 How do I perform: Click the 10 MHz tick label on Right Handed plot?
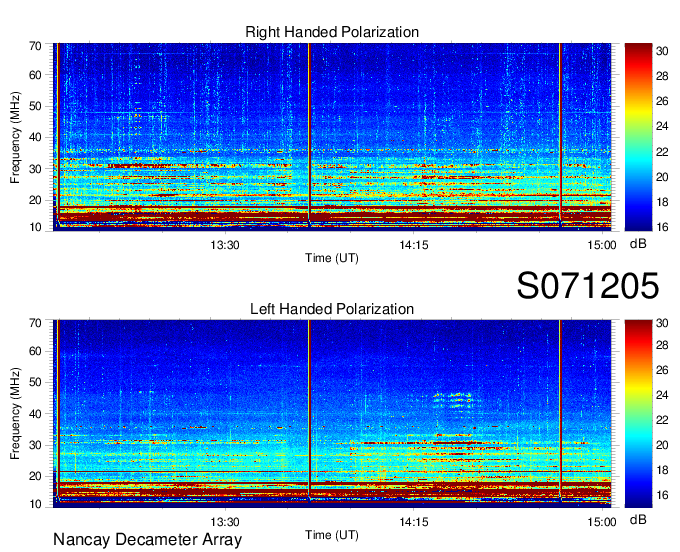point(35,227)
